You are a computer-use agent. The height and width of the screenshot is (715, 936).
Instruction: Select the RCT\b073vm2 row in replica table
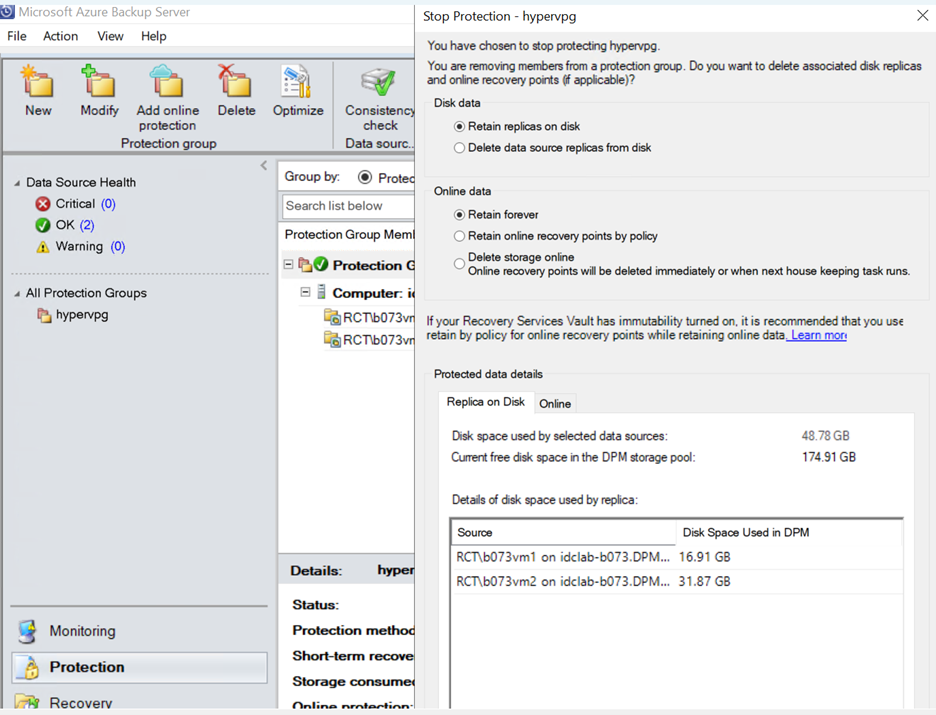coord(676,581)
